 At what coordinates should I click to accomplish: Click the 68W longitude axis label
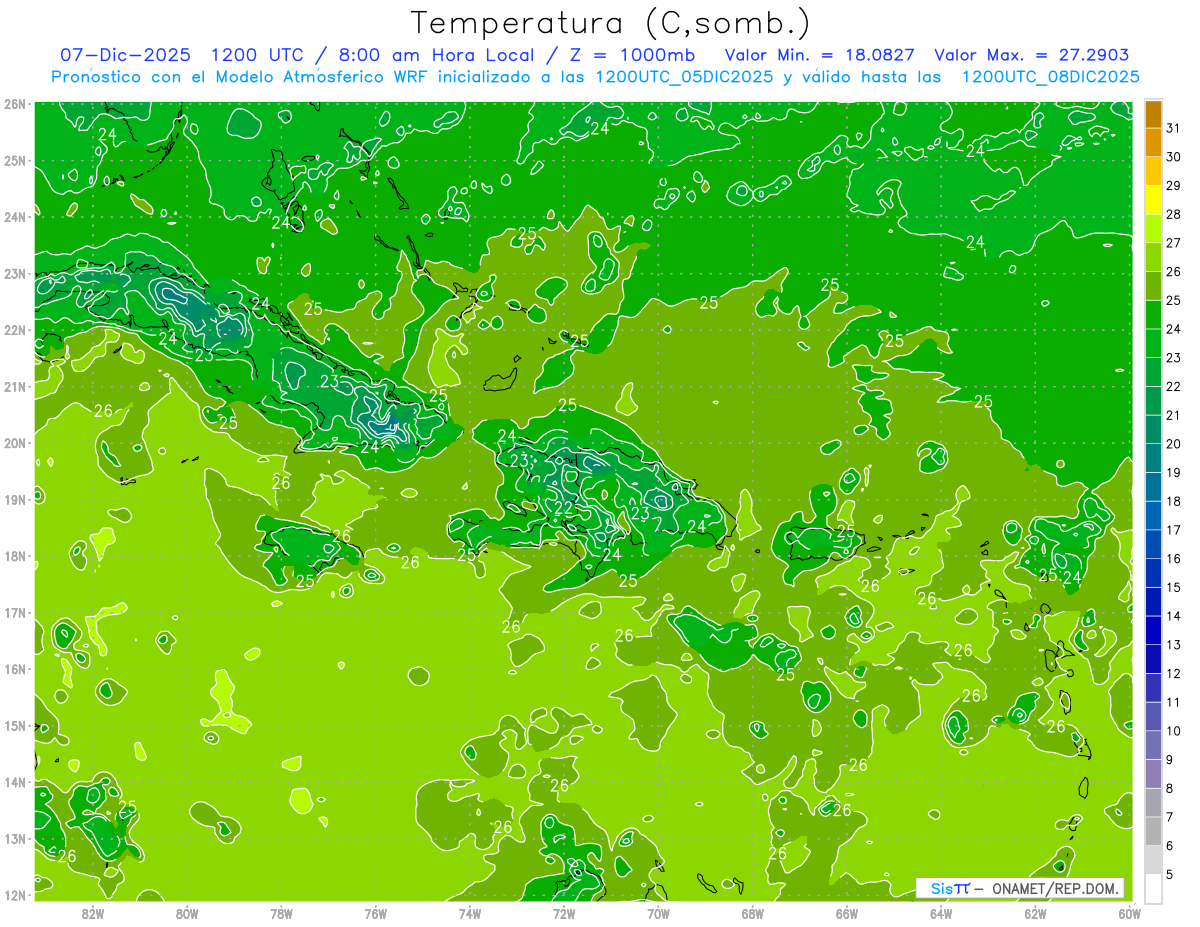[x=753, y=913]
